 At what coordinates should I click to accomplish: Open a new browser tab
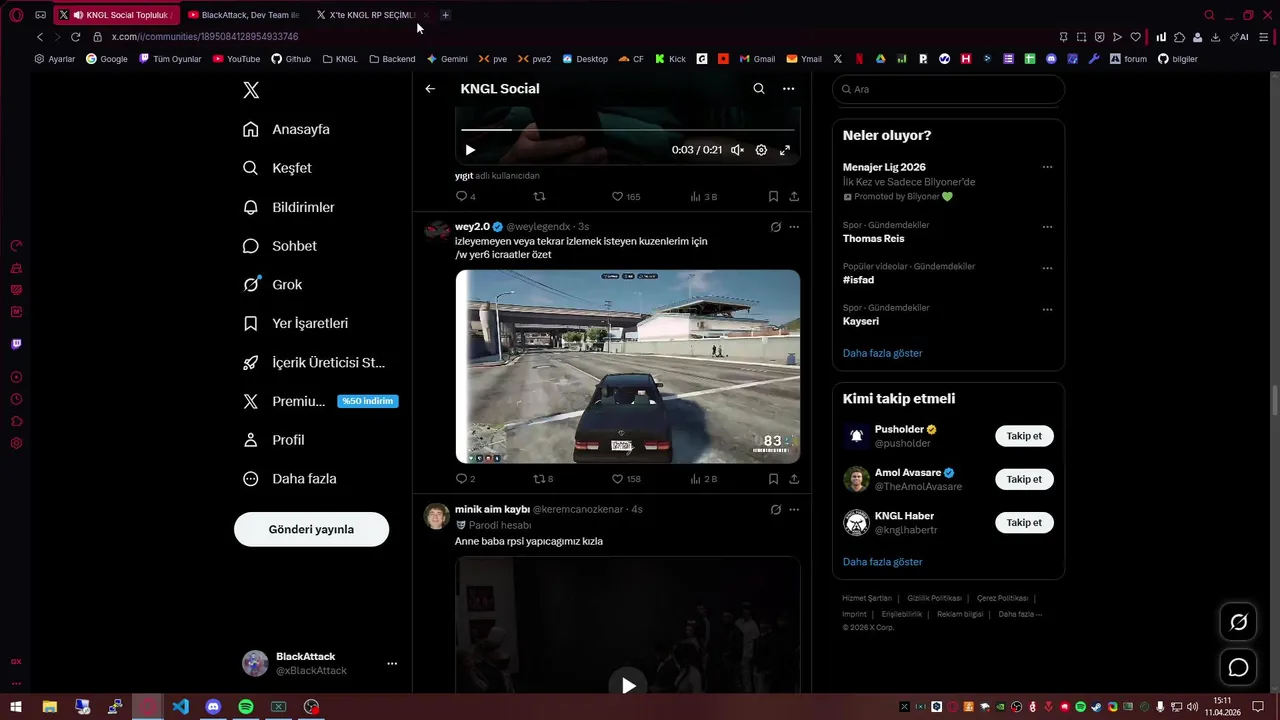click(445, 15)
